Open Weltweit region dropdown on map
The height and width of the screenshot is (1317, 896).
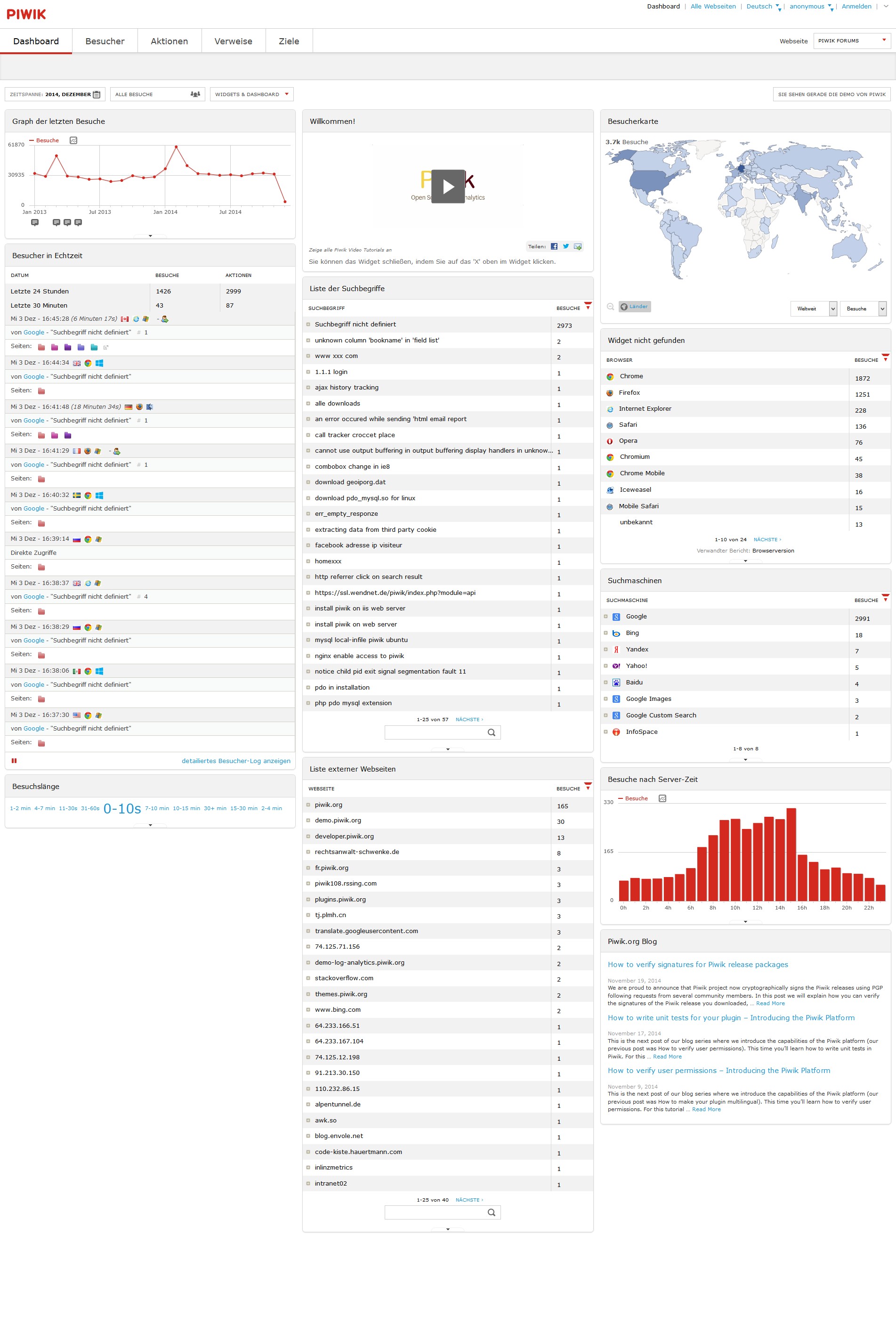pyautogui.click(x=813, y=309)
